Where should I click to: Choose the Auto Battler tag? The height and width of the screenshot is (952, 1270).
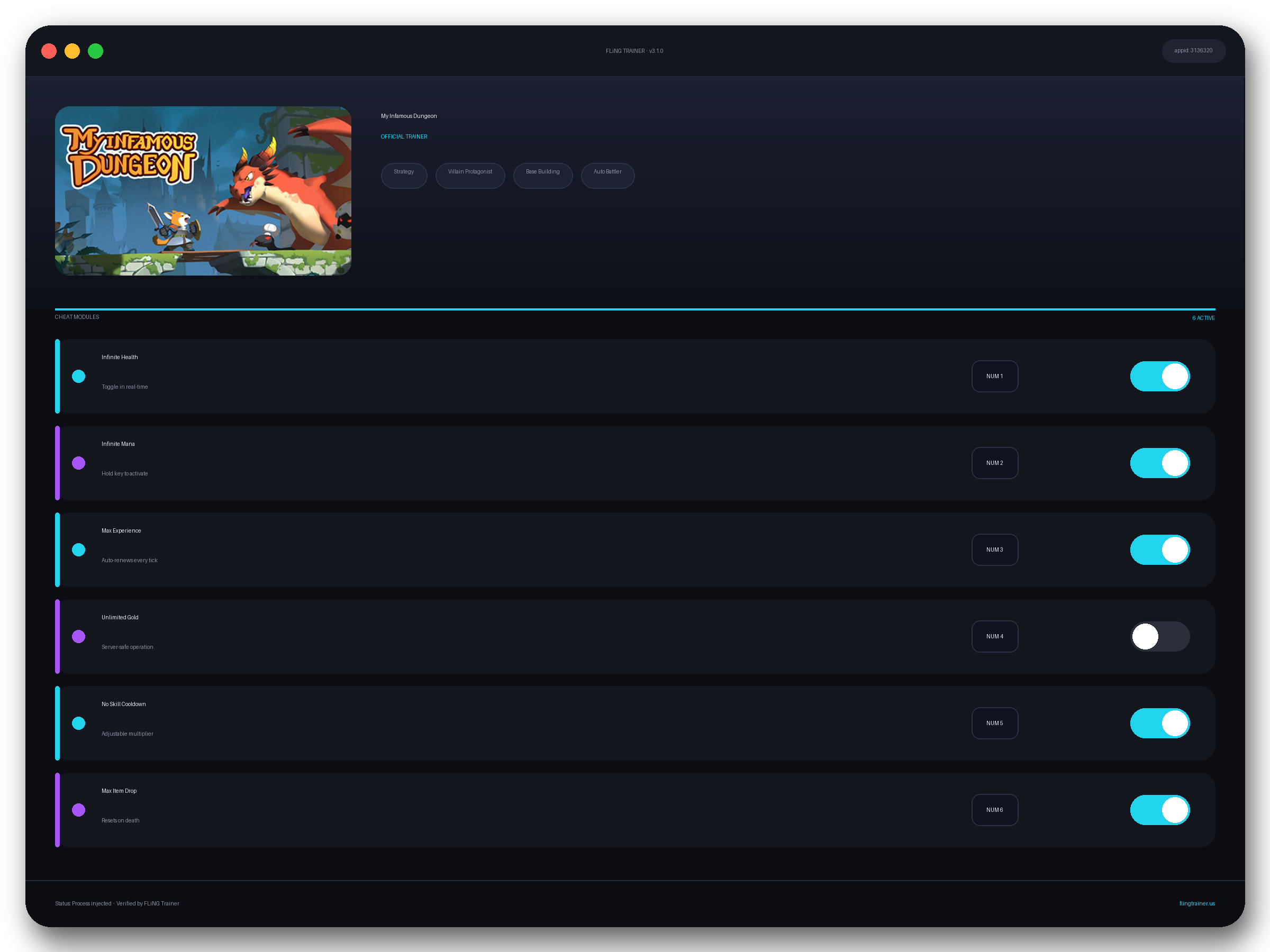(x=607, y=175)
